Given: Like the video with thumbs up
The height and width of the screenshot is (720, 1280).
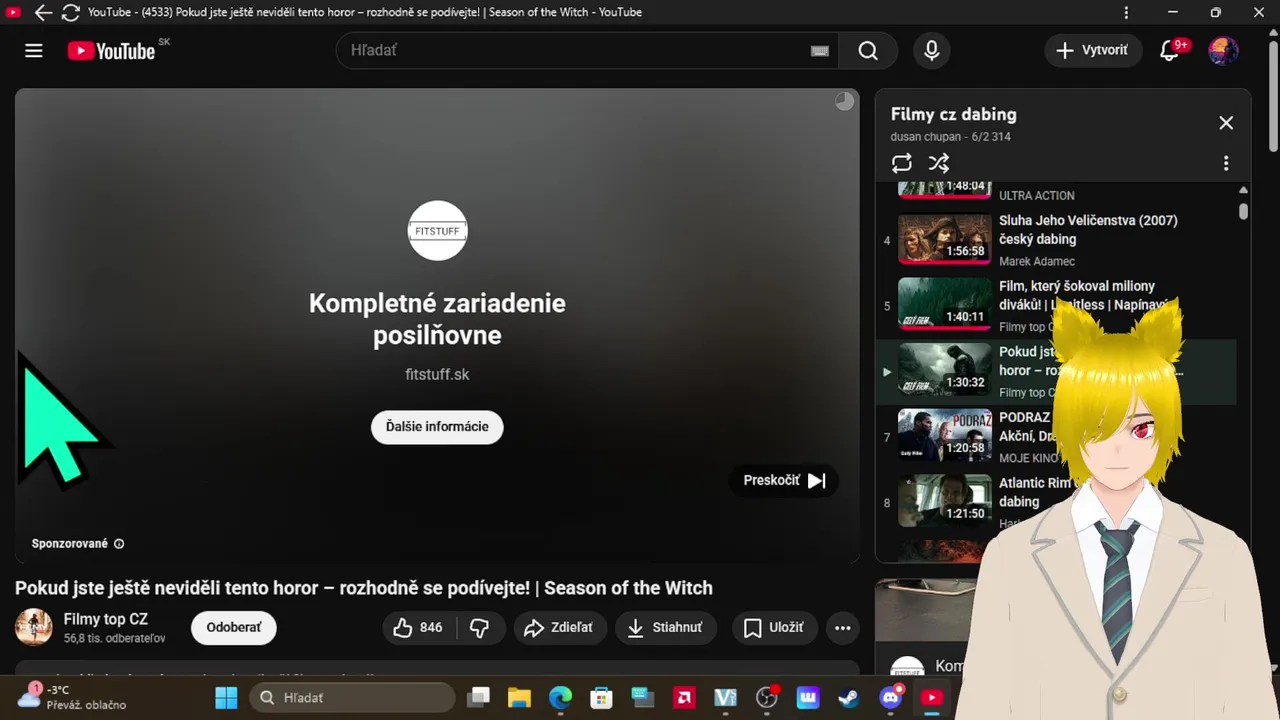Looking at the screenshot, I should click(x=419, y=628).
